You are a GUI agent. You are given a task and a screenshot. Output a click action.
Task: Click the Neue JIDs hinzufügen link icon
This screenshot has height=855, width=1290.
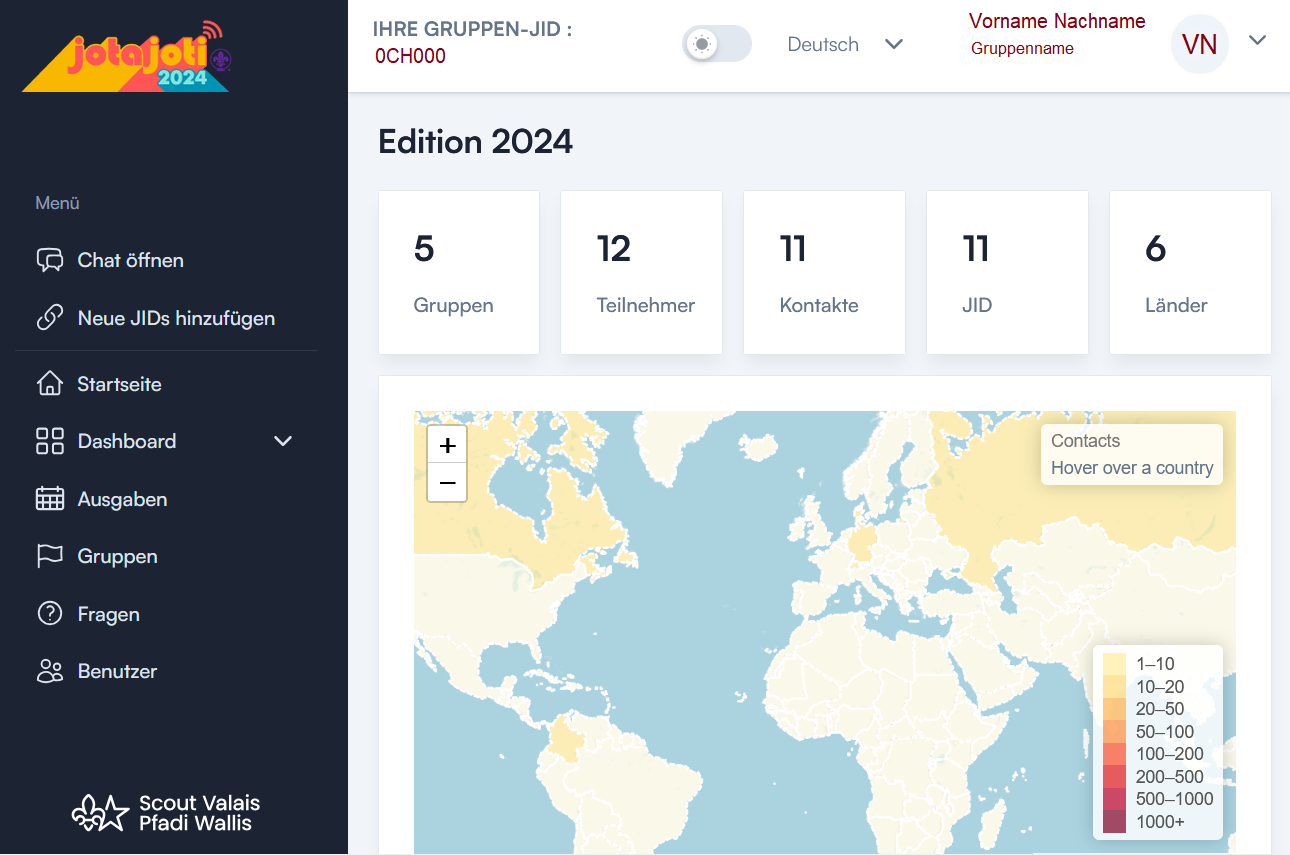(50, 317)
